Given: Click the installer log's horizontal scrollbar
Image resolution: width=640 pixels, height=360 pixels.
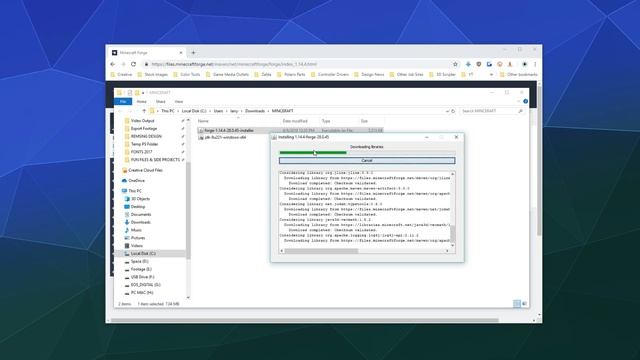Looking at the screenshot, I should [321, 251].
